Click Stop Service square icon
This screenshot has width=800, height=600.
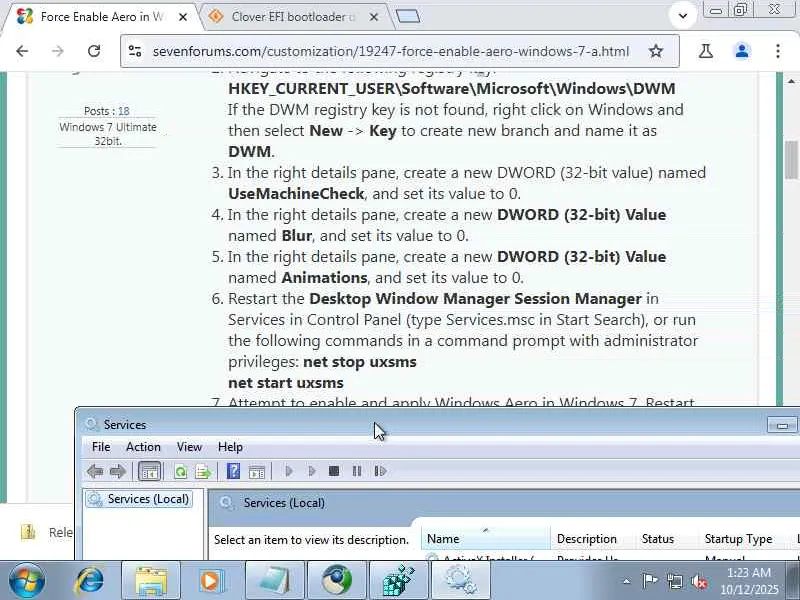tap(334, 471)
